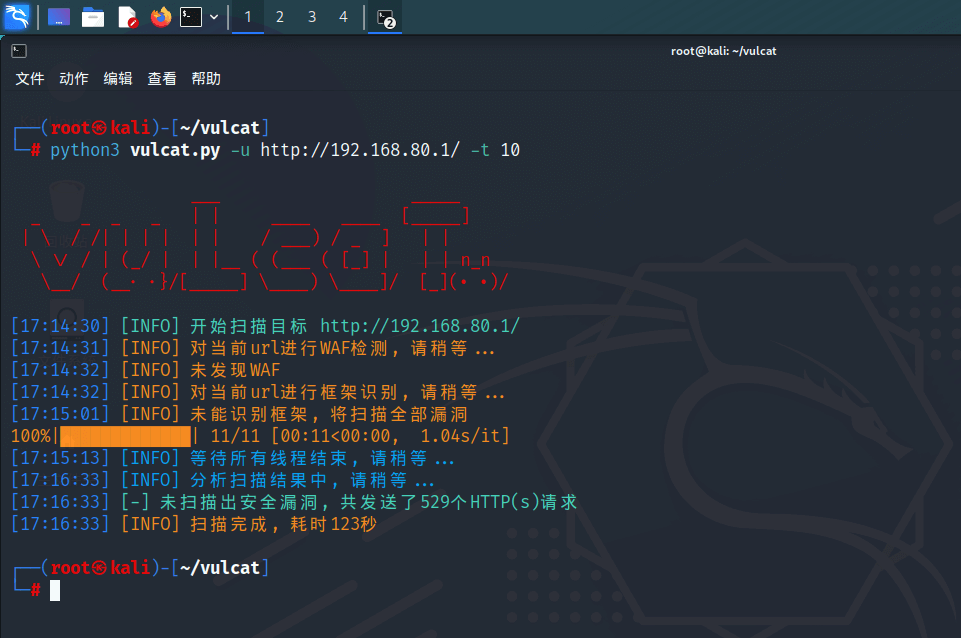Click the terminal window title bar icon

19,51
